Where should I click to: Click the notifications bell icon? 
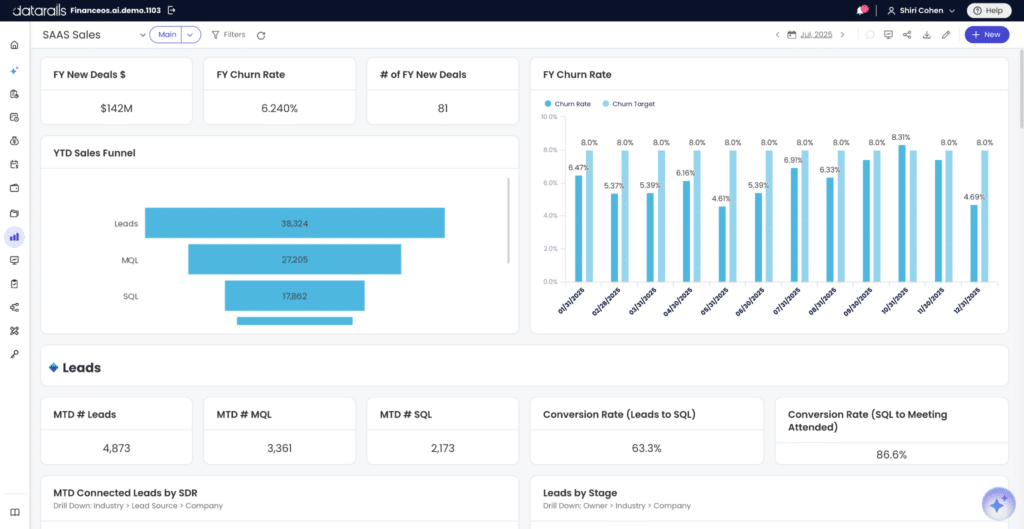862,10
